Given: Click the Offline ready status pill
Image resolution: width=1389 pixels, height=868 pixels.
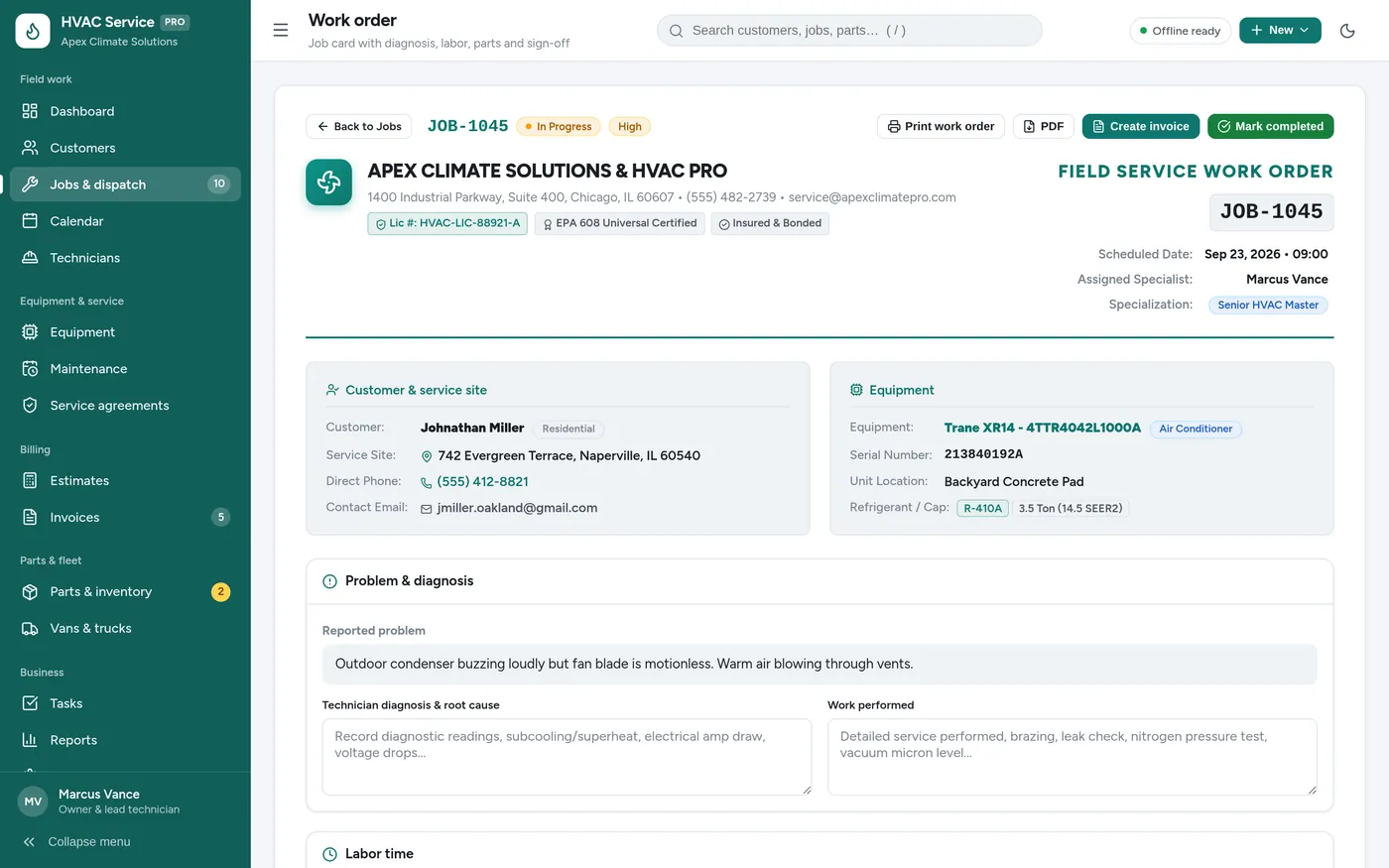Looking at the screenshot, I should 1180,31.
